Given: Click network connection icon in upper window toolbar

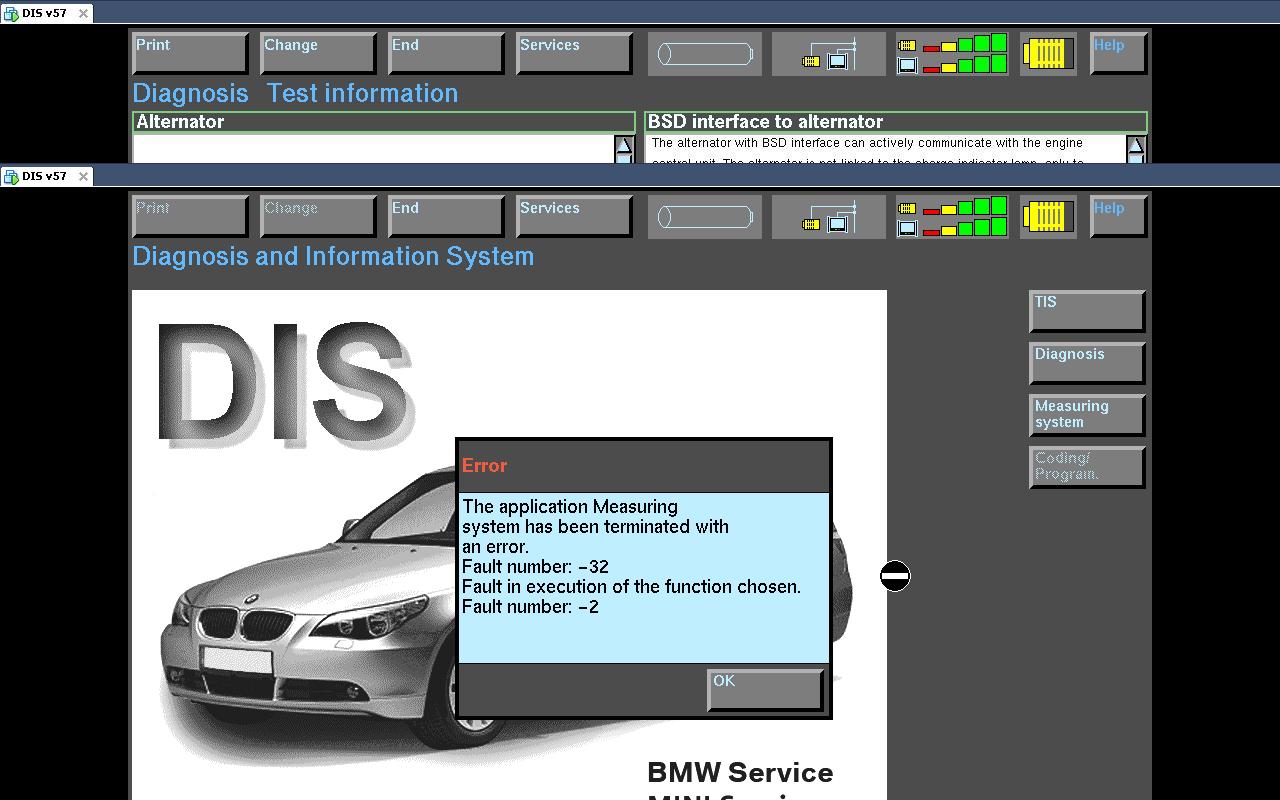Looking at the screenshot, I should click(x=829, y=54).
